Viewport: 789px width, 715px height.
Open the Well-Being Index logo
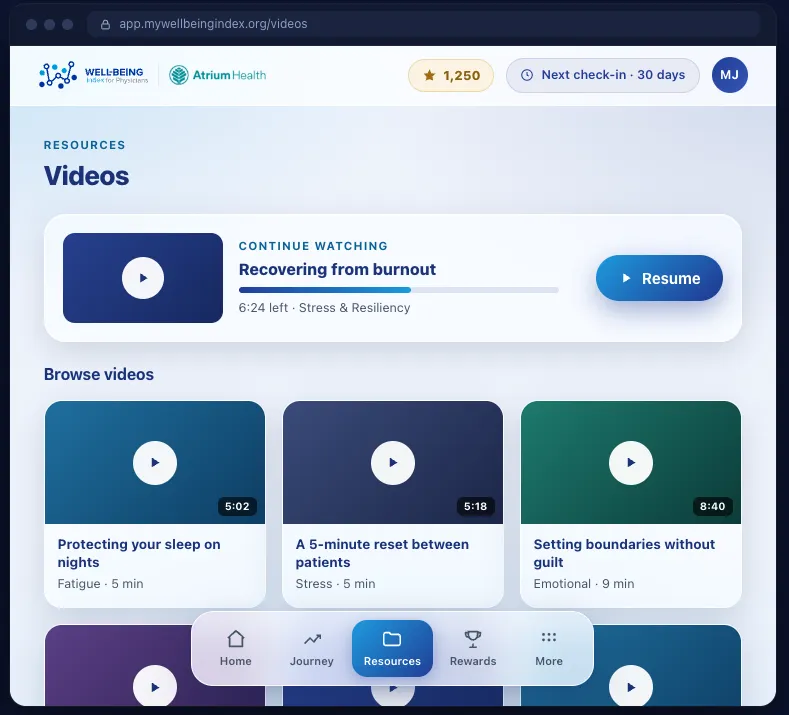click(x=94, y=75)
